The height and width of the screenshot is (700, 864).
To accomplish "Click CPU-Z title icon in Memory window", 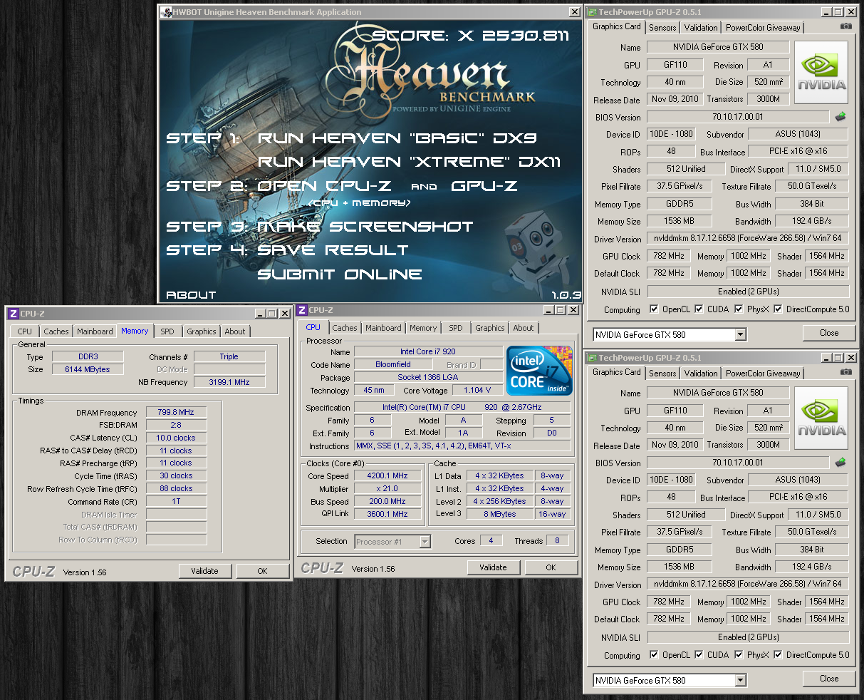I will click(13, 314).
